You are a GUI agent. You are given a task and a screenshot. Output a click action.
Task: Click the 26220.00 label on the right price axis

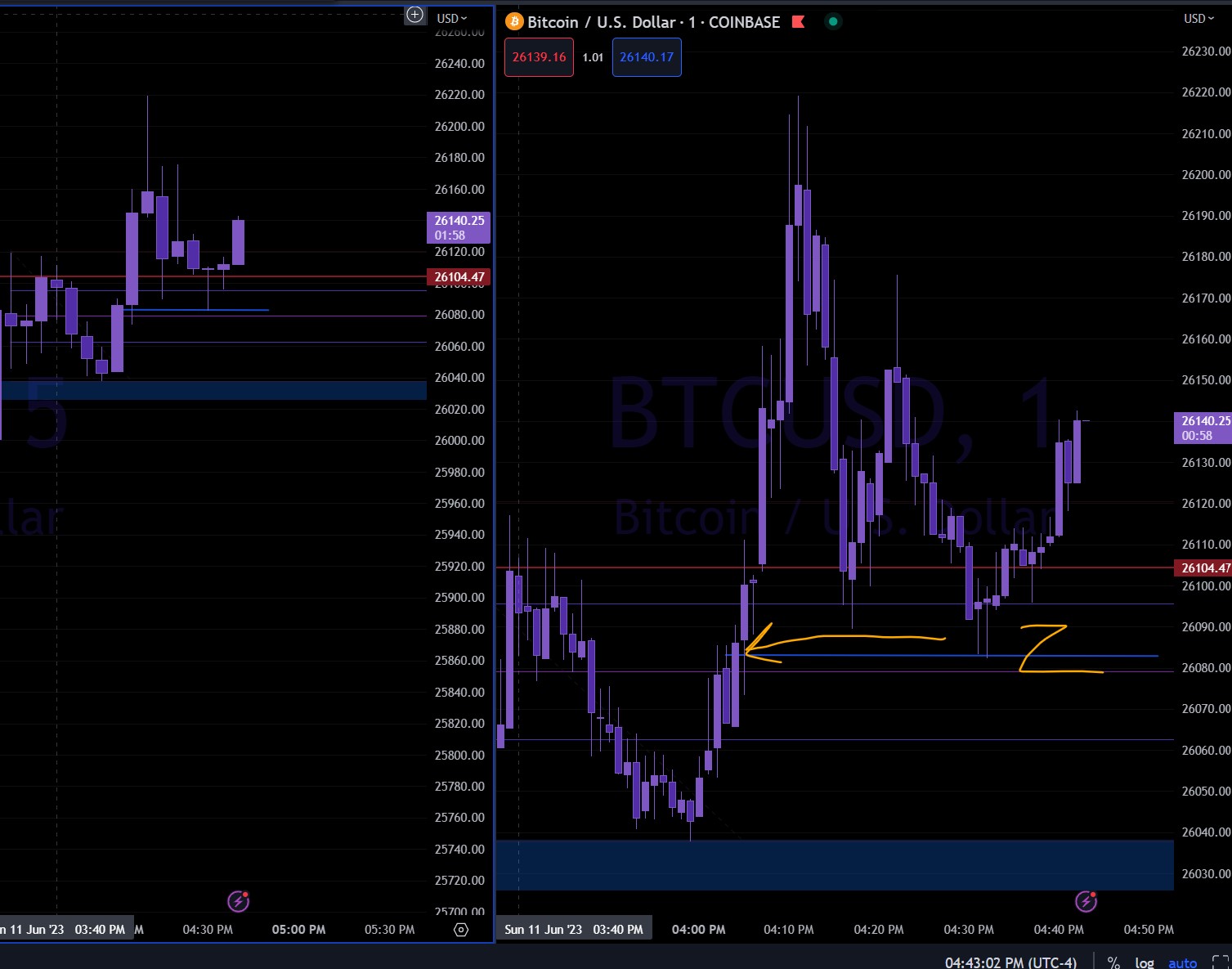[x=1206, y=92]
